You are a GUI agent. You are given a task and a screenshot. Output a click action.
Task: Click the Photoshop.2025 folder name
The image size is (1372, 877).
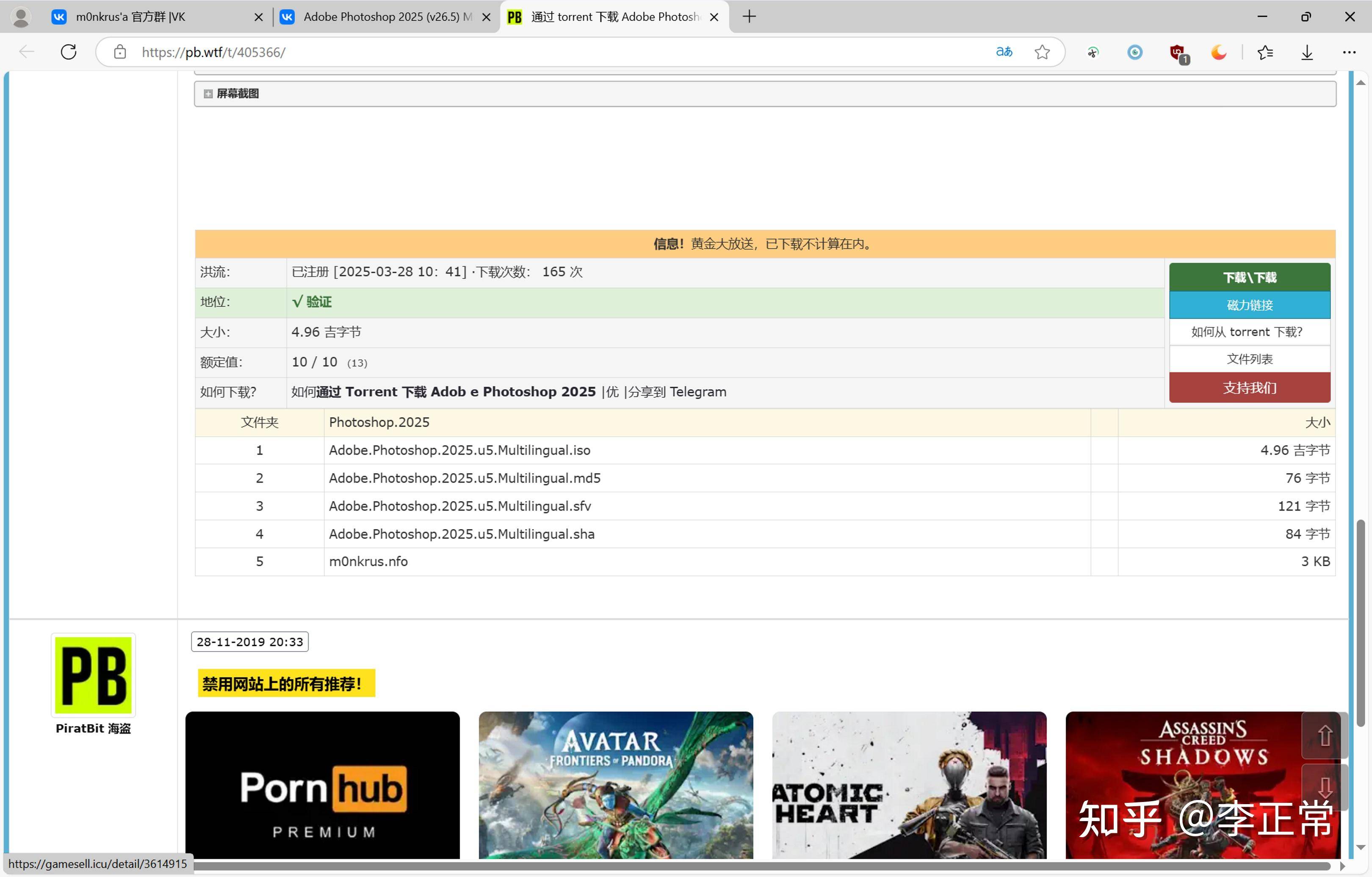[379, 422]
